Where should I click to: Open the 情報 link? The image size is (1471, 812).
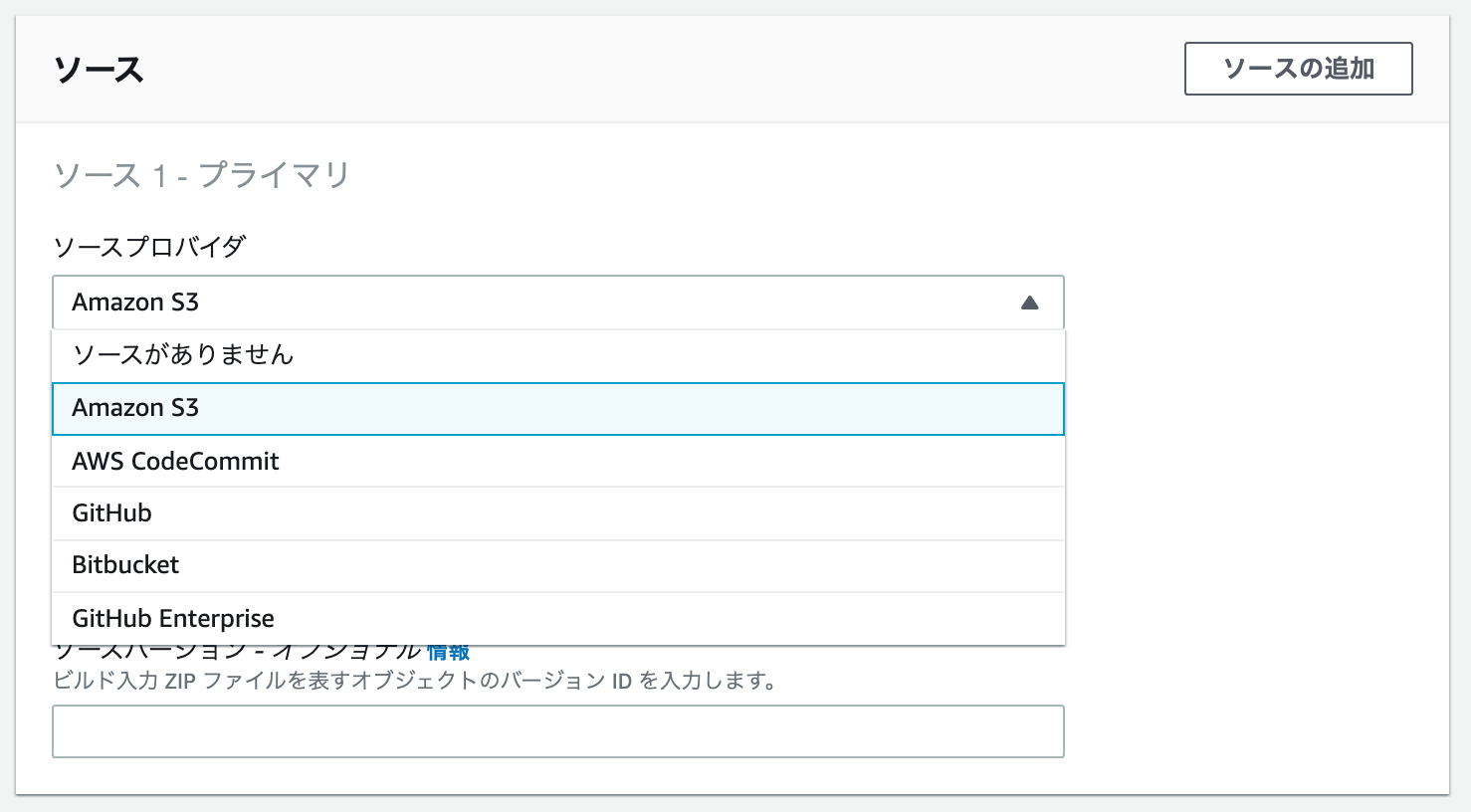(x=448, y=653)
